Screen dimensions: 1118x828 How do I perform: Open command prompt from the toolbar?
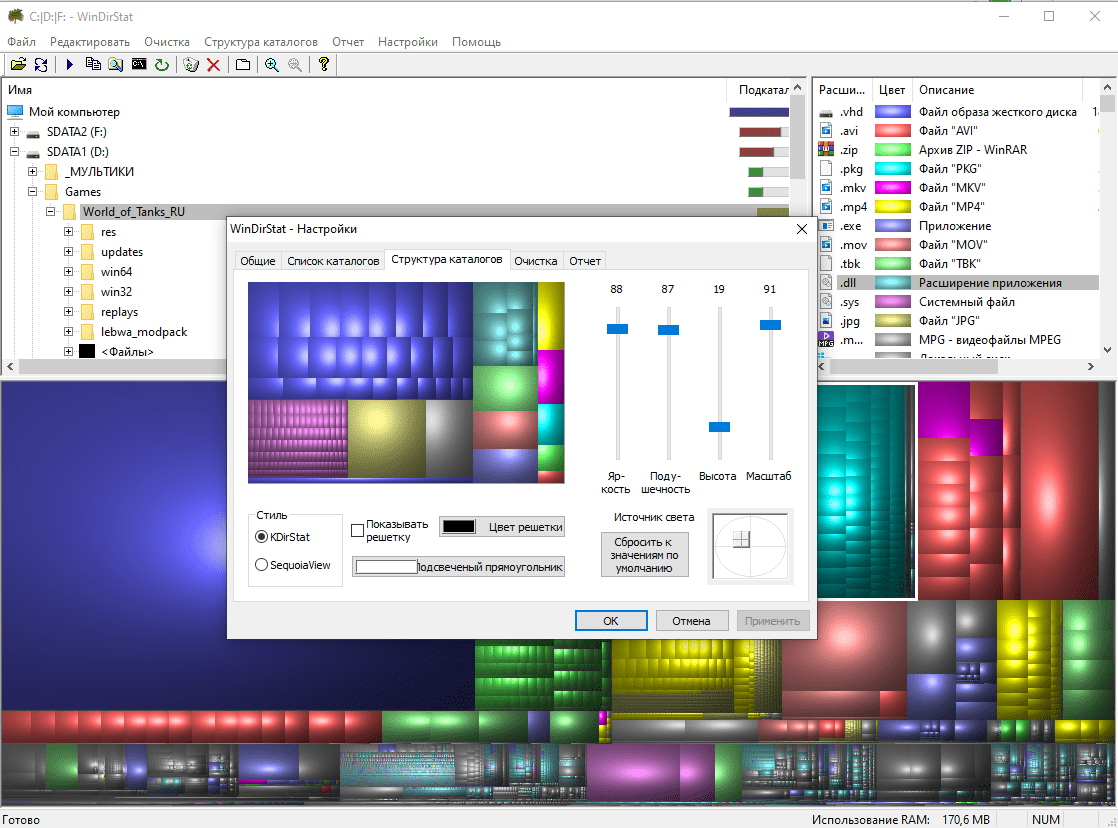coord(139,65)
